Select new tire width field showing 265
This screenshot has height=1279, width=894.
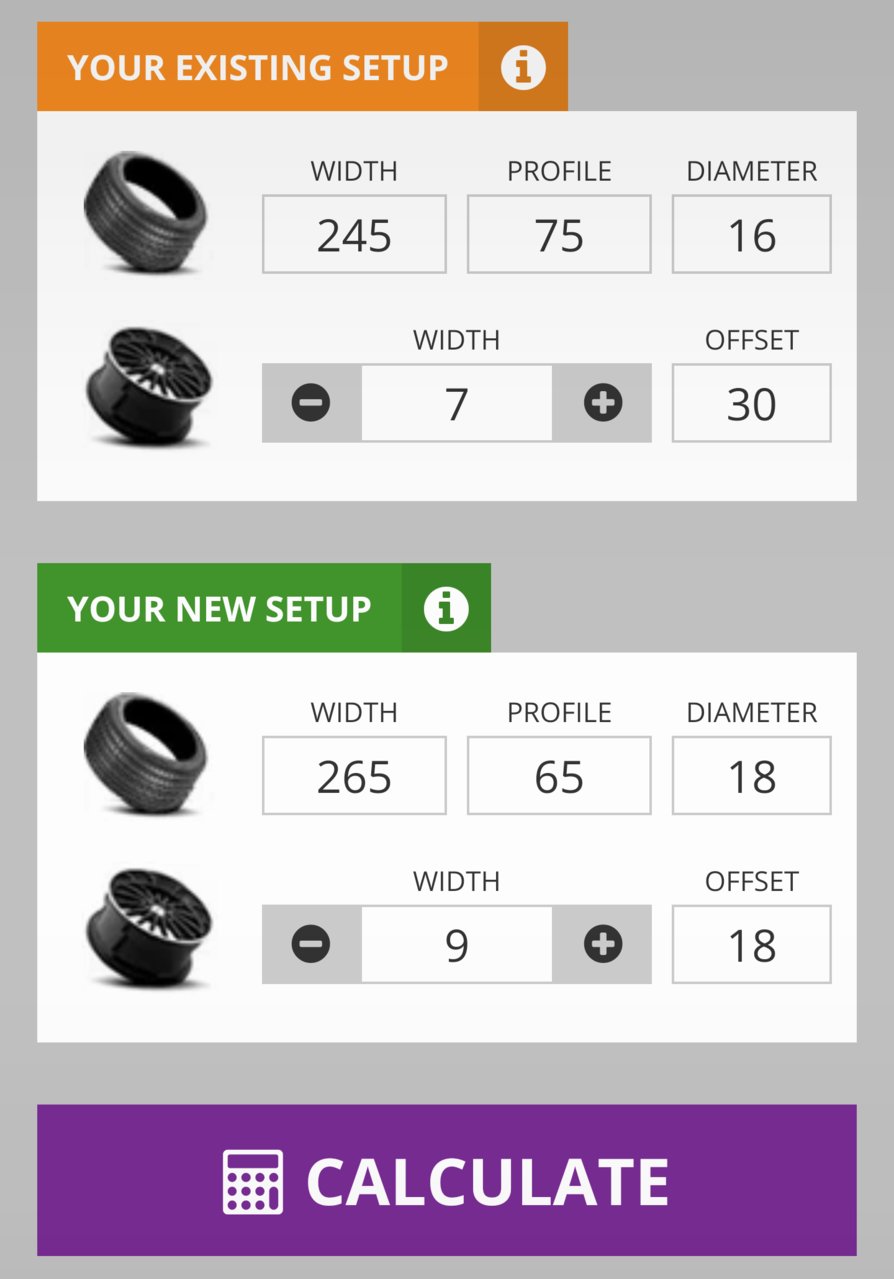click(x=354, y=775)
